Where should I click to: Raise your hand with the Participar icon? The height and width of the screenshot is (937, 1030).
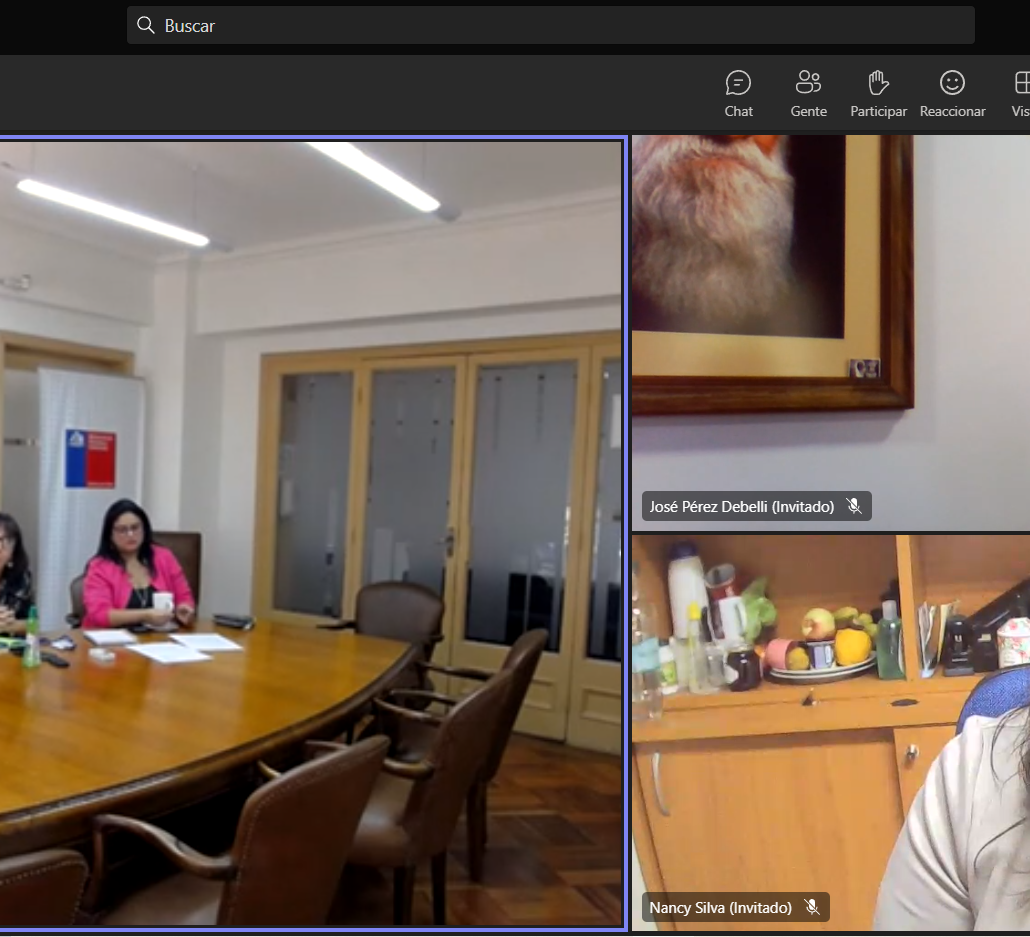pos(878,83)
